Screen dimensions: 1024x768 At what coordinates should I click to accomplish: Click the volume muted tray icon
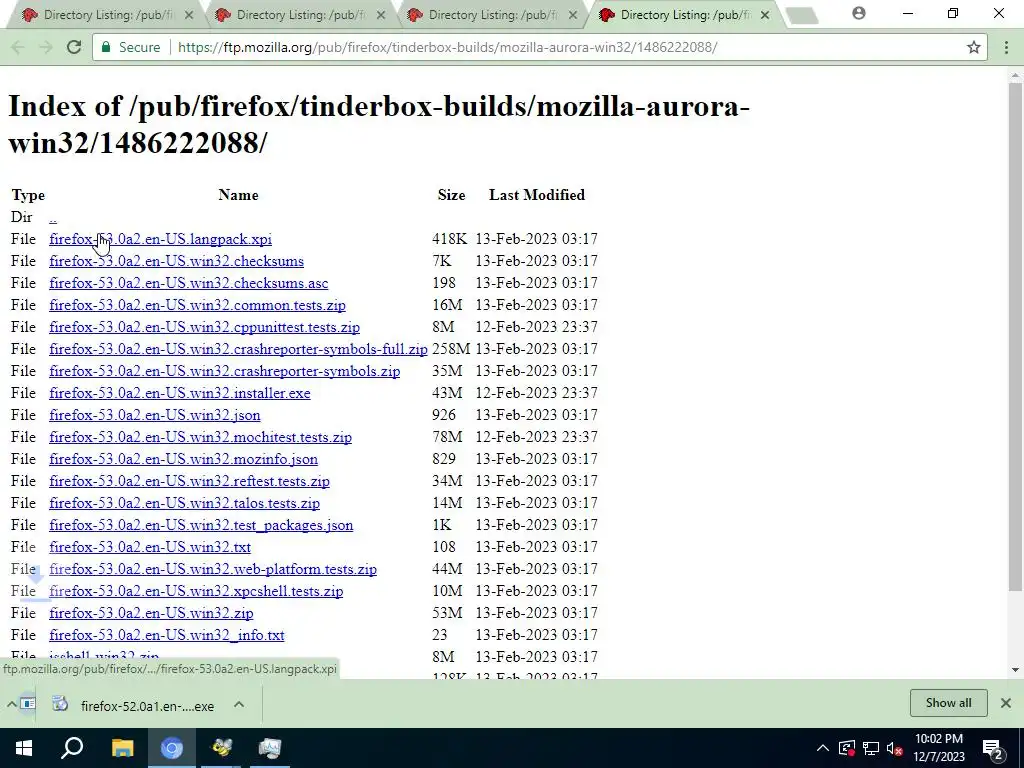tap(894, 748)
